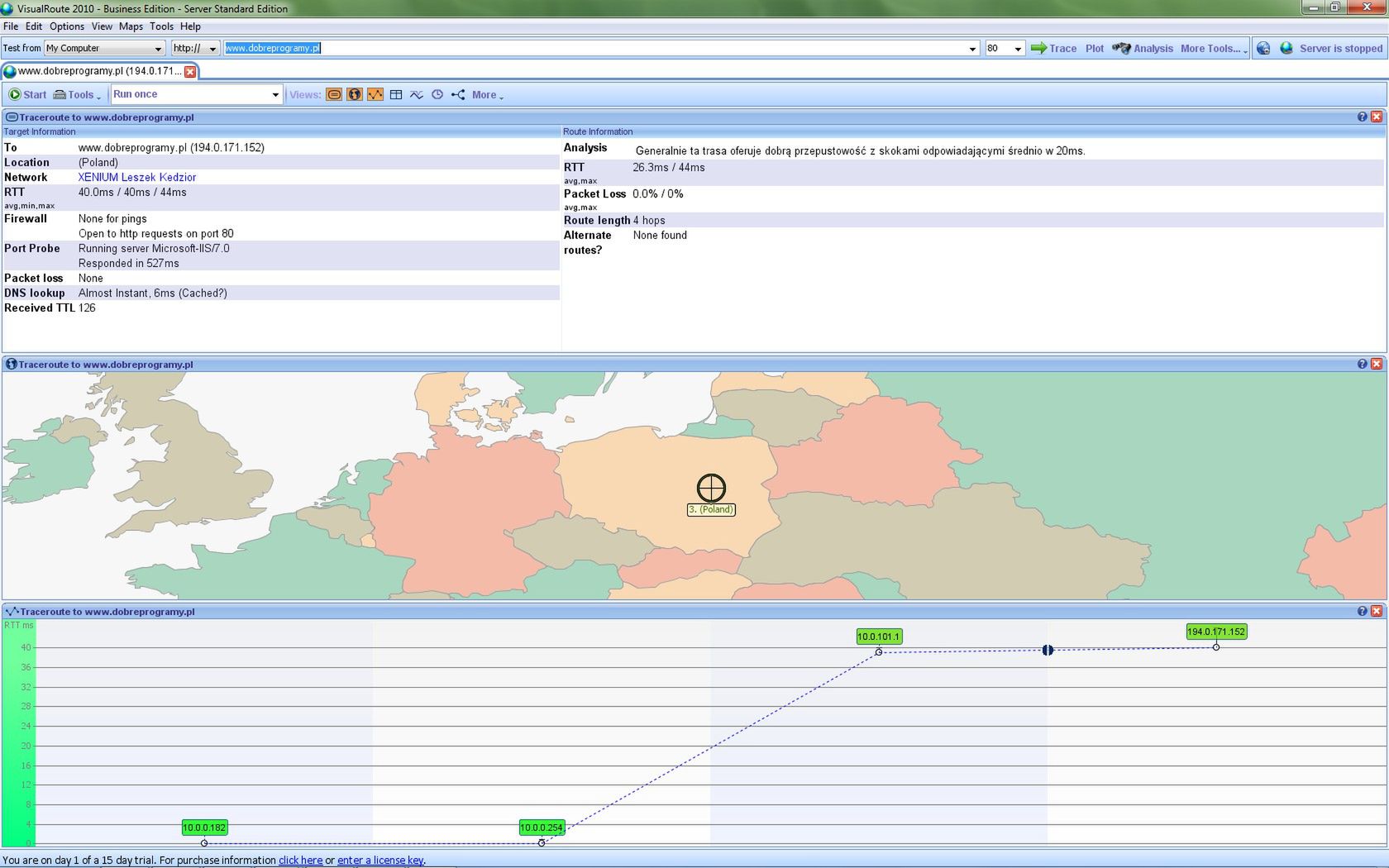This screenshot has height=868, width=1389.
Task: Toggle the clock history view icon
Action: click(437, 94)
